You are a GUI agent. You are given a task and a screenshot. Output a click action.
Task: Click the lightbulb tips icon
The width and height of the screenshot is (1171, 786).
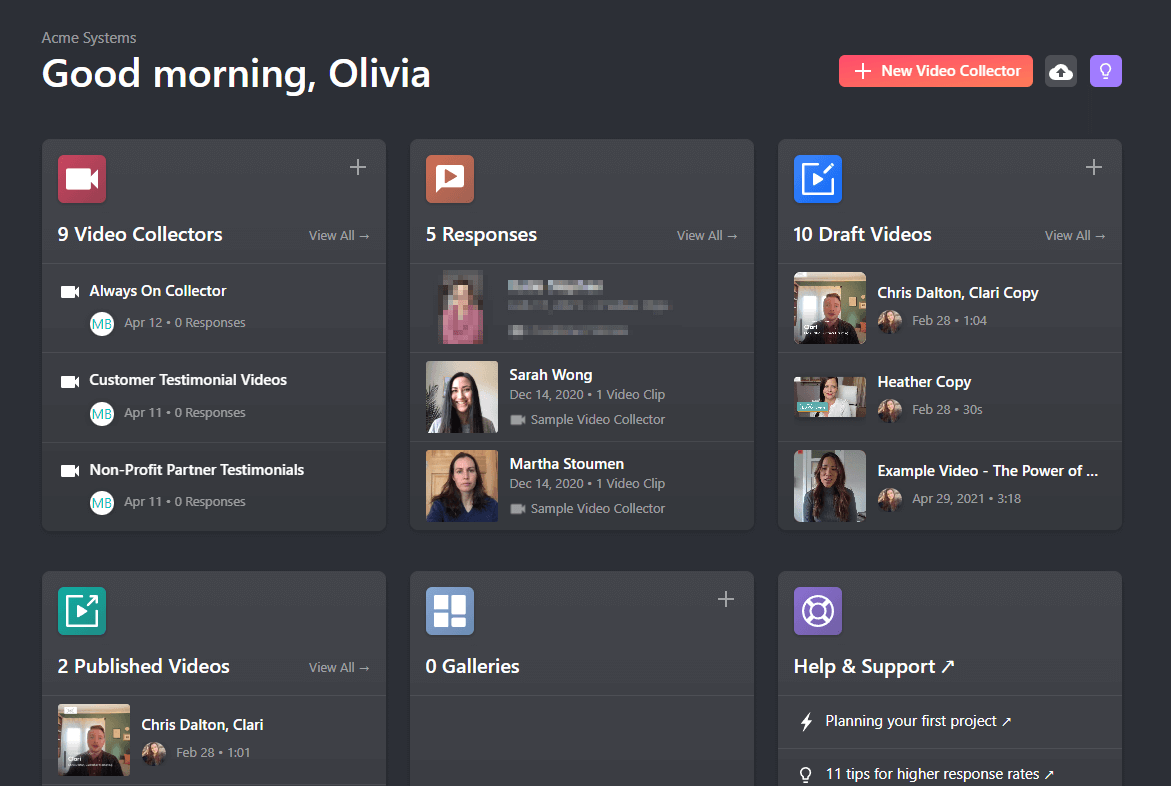pyautogui.click(x=1105, y=71)
